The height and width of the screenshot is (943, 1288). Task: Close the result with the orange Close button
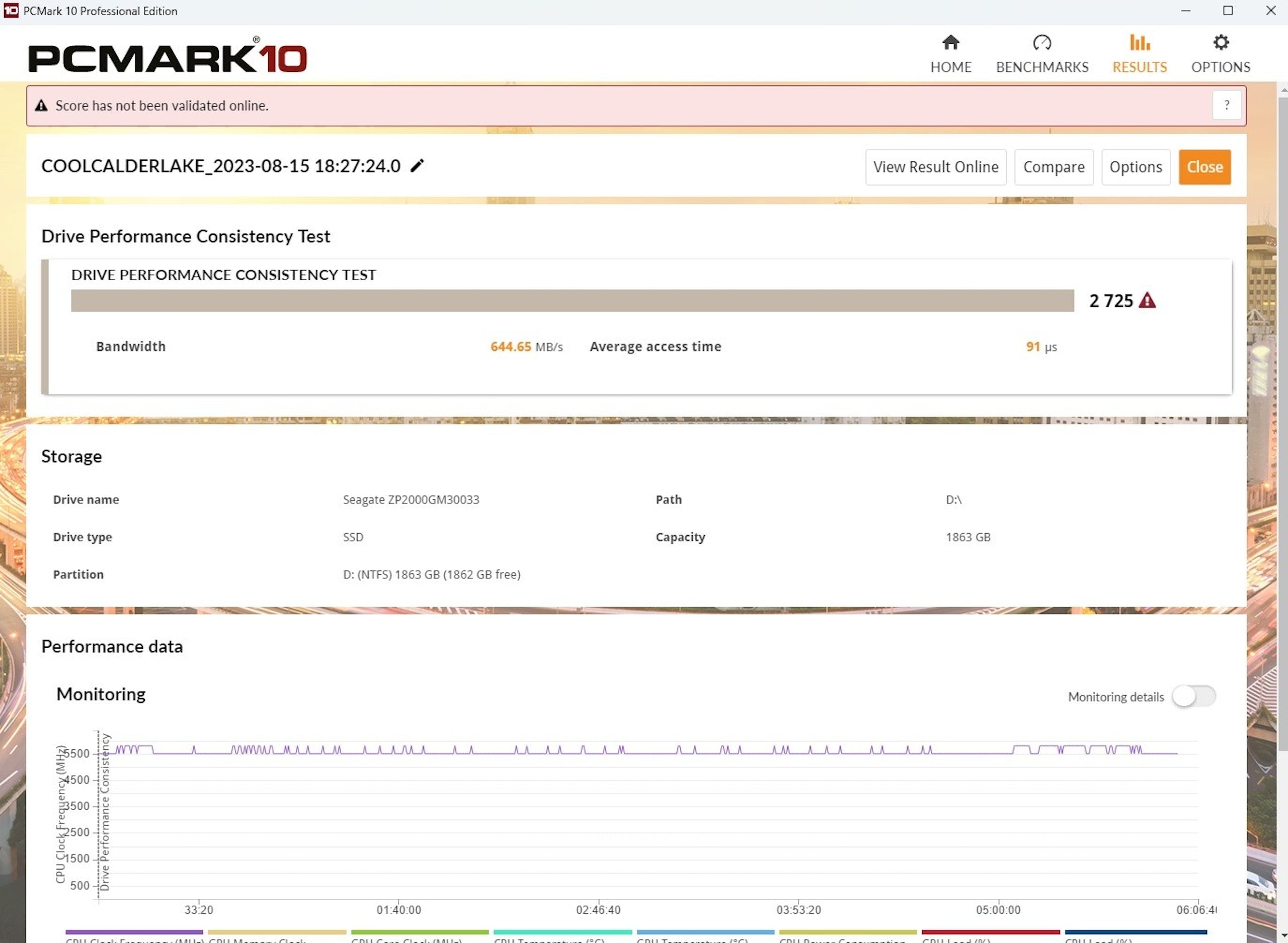1204,166
